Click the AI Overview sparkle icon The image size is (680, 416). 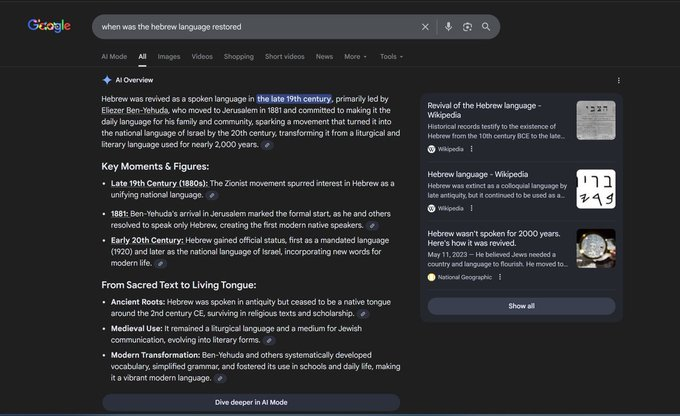[107, 80]
